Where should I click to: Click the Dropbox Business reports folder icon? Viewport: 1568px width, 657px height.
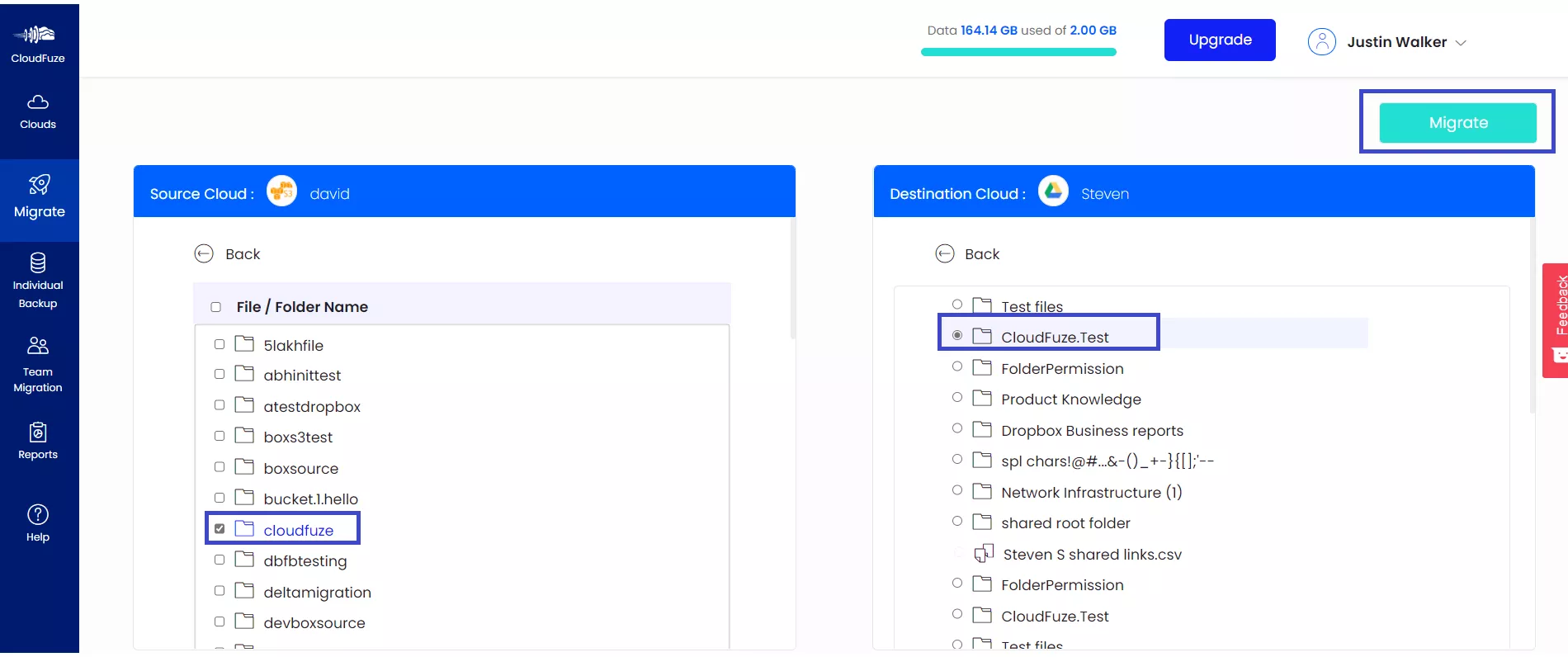pyautogui.click(x=982, y=429)
